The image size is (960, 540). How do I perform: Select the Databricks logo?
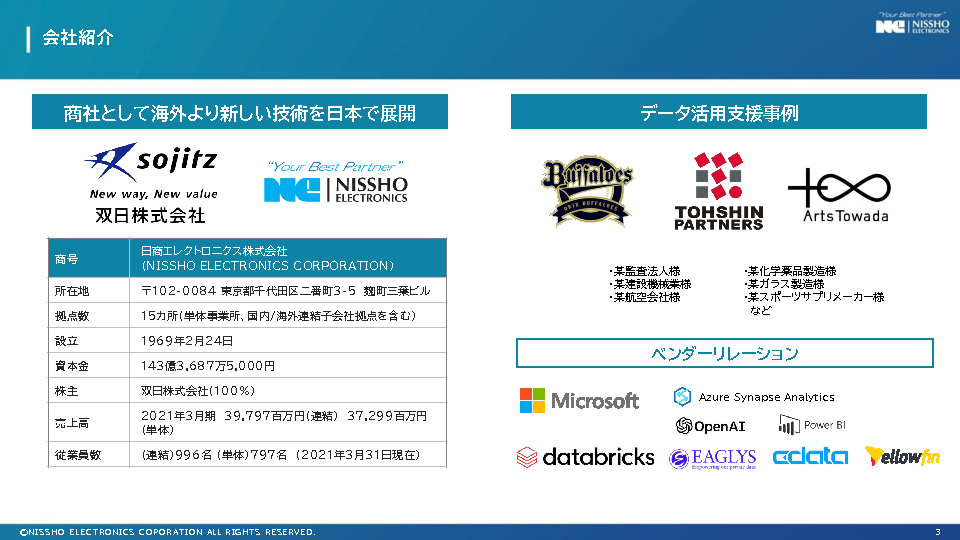tap(585, 457)
